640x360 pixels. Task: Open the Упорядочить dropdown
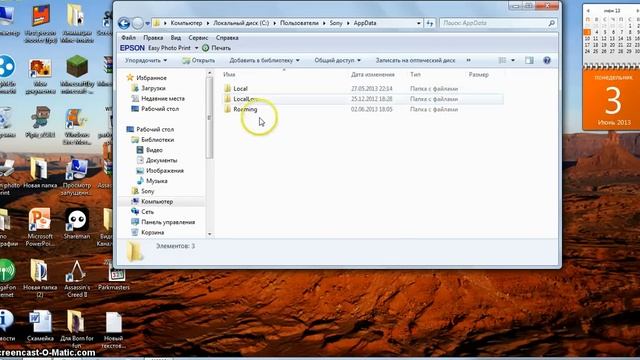[146, 60]
